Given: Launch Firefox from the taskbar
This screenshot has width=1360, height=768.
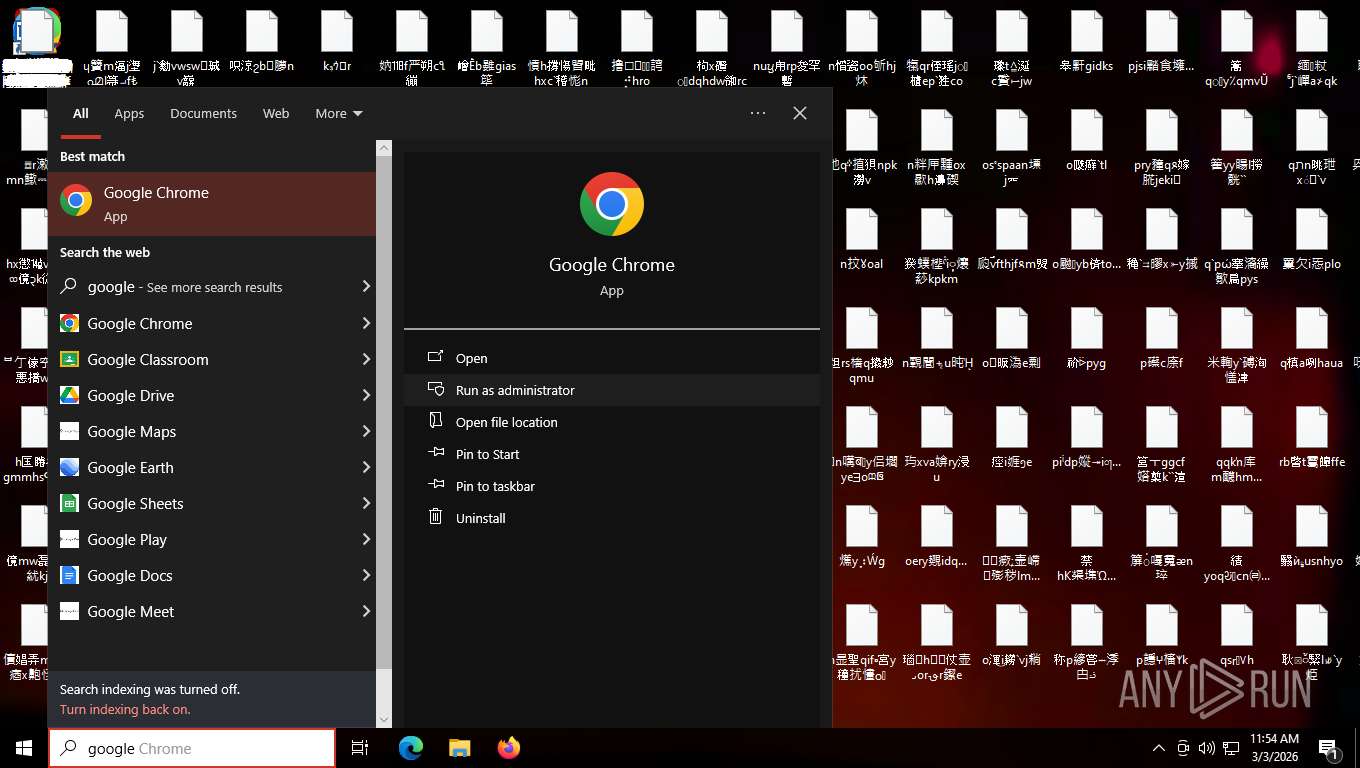Looking at the screenshot, I should (509, 748).
